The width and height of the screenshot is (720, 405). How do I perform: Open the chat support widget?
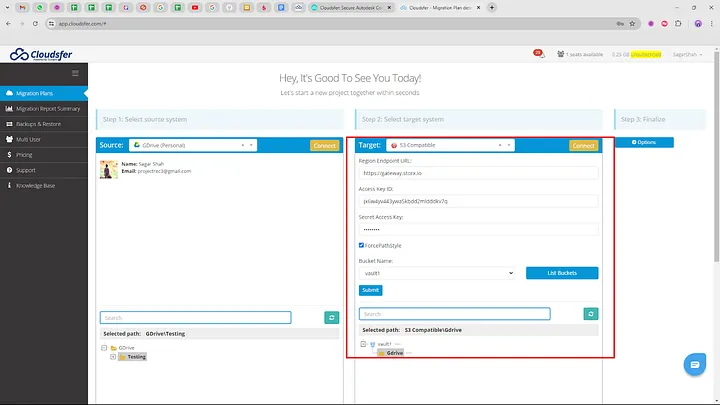[x=695, y=364]
